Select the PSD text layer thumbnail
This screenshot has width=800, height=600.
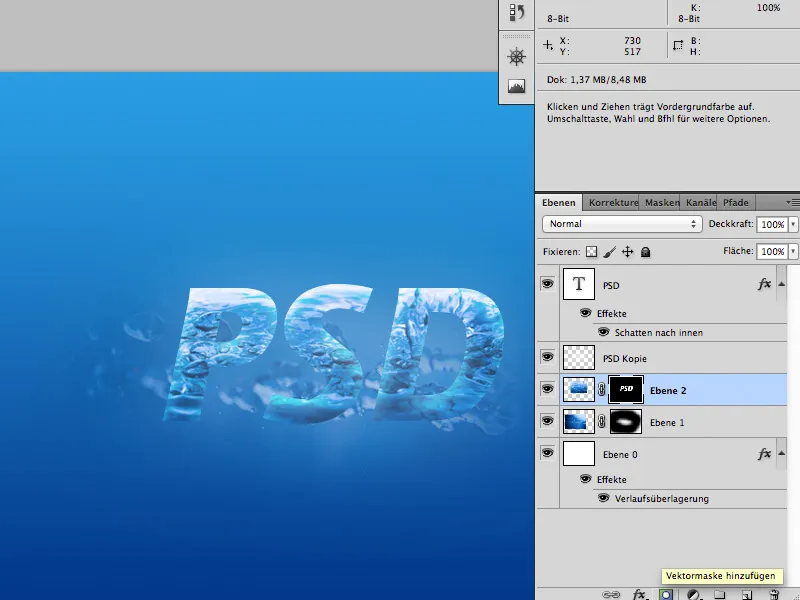579,284
